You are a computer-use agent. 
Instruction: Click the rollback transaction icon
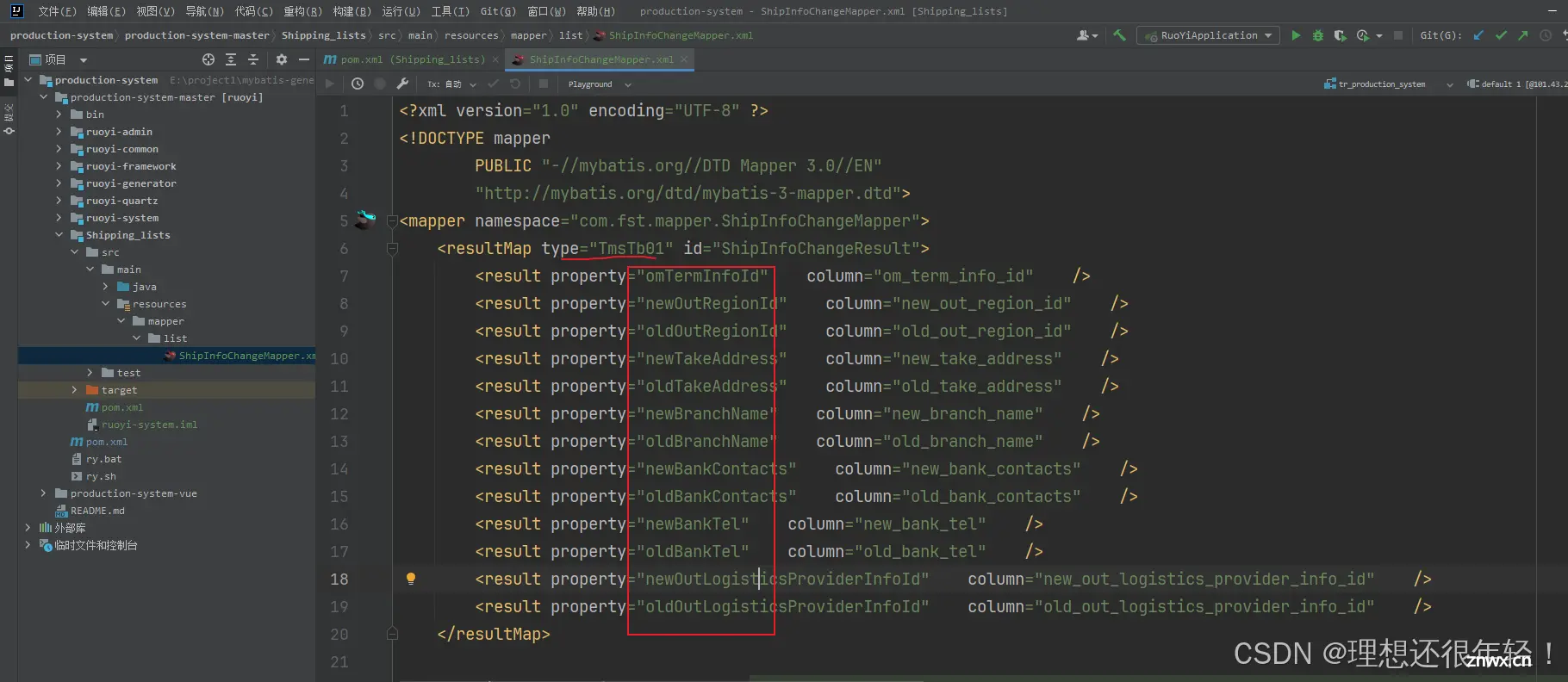(515, 84)
